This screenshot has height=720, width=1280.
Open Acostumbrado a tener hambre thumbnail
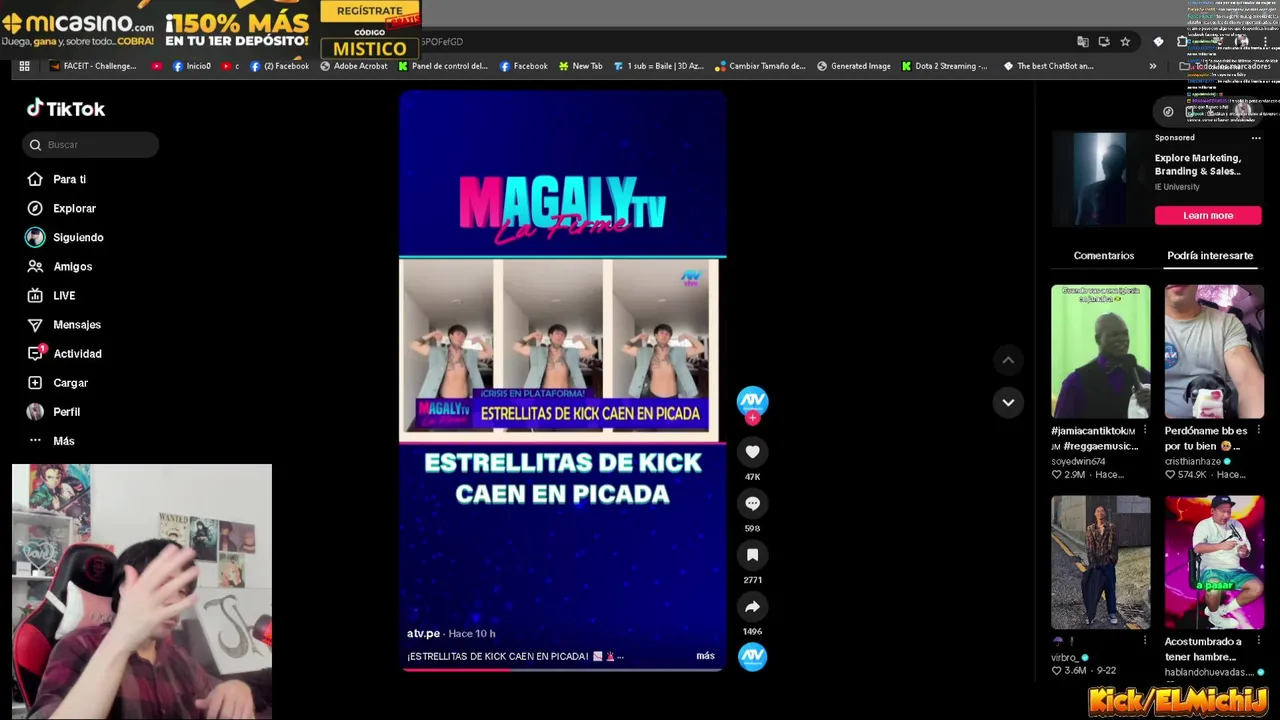pos(1214,562)
